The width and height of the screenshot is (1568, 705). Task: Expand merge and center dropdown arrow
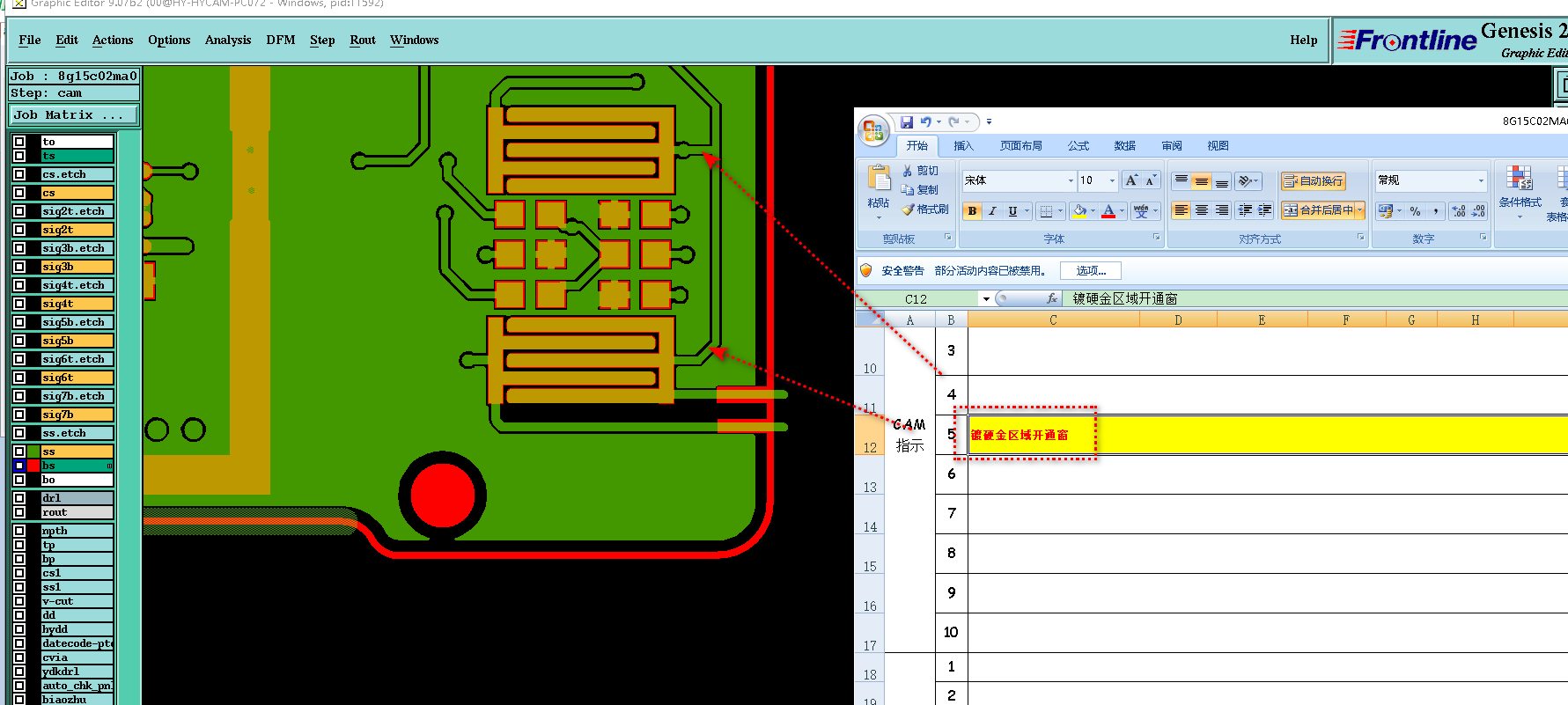(x=1360, y=210)
